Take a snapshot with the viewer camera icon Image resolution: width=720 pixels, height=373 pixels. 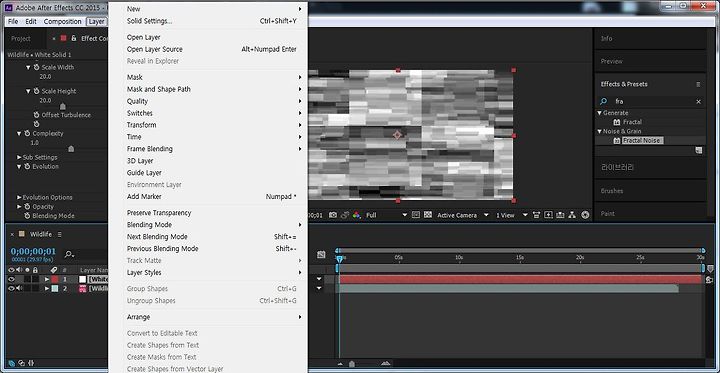(333, 215)
